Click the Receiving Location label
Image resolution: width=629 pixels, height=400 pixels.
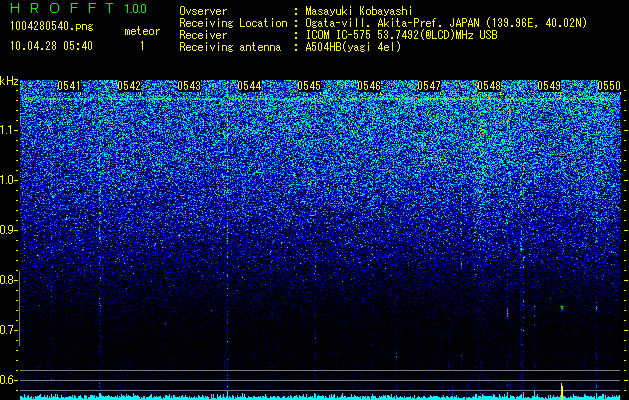pyautogui.click(x=233, y=23)
